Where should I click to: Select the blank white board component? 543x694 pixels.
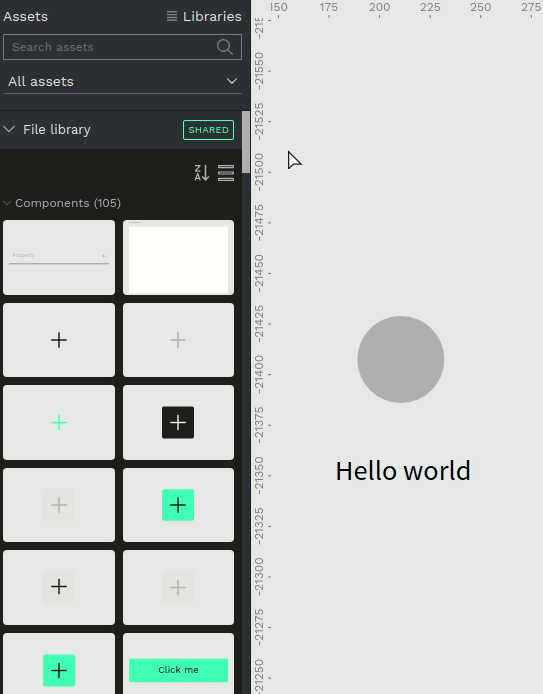click(x=178, y=258)
